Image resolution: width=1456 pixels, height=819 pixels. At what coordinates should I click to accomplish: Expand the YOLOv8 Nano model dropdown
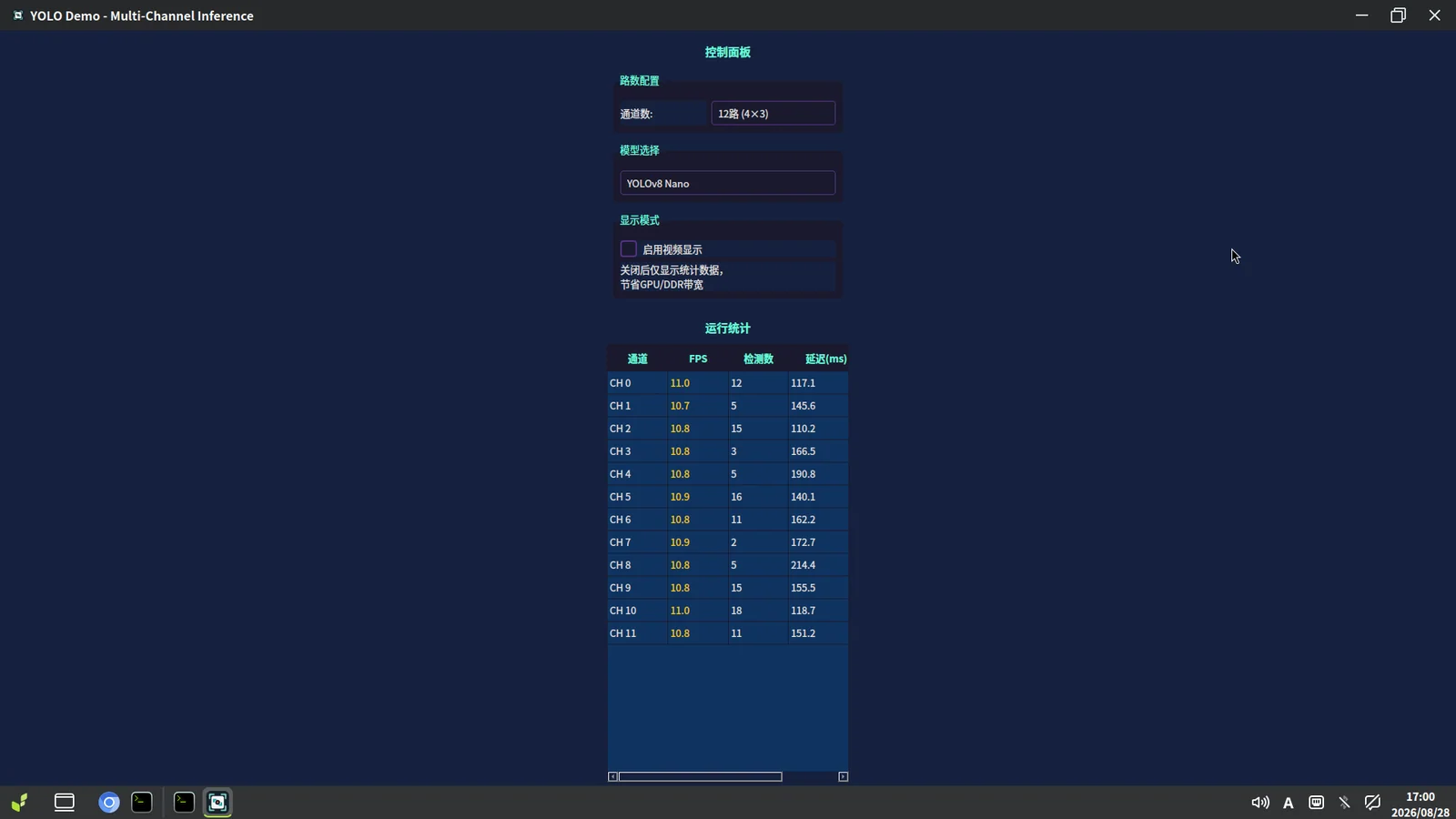[x=728, y=183]
